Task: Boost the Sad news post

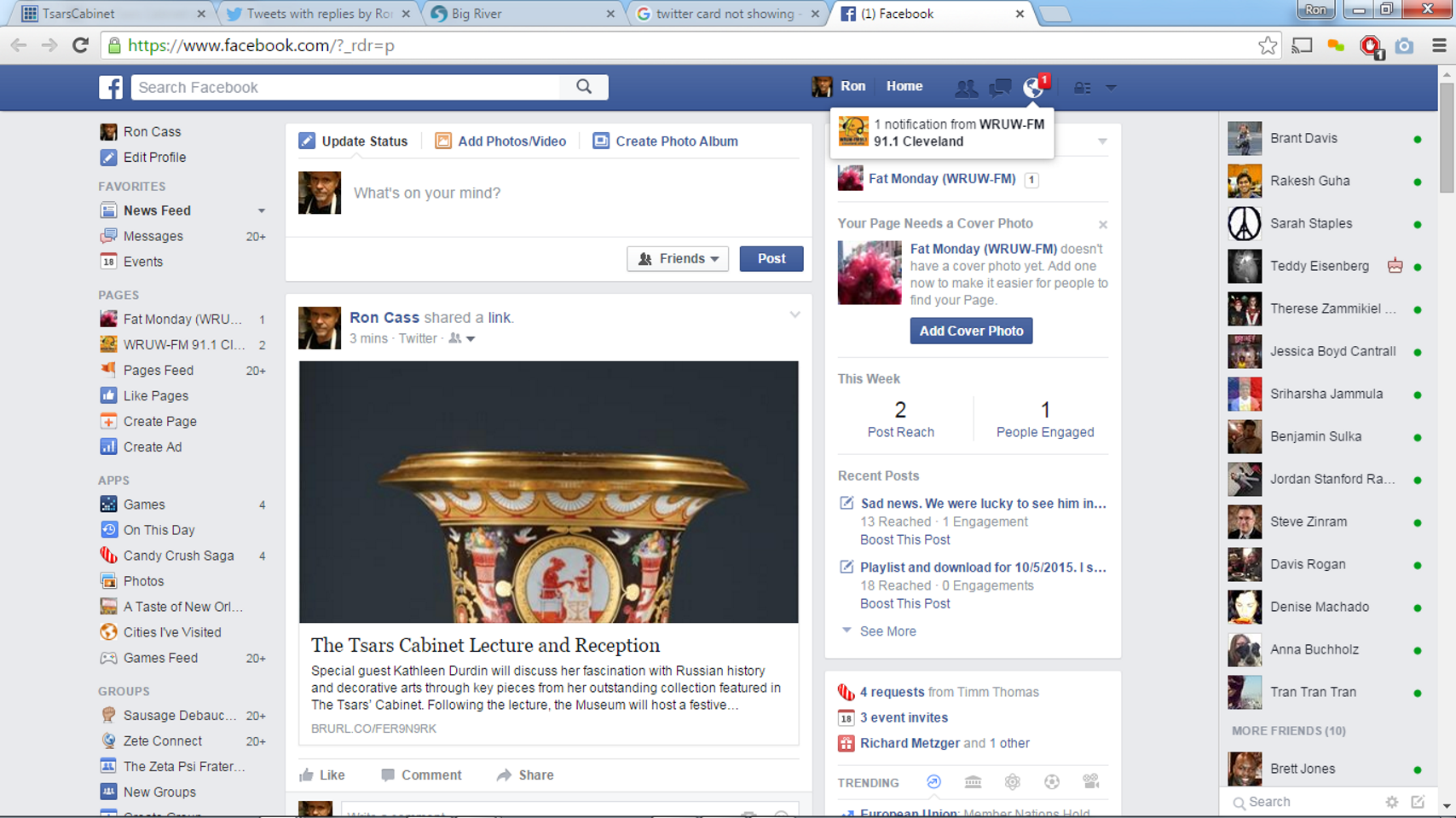Action: coord(904,540)
